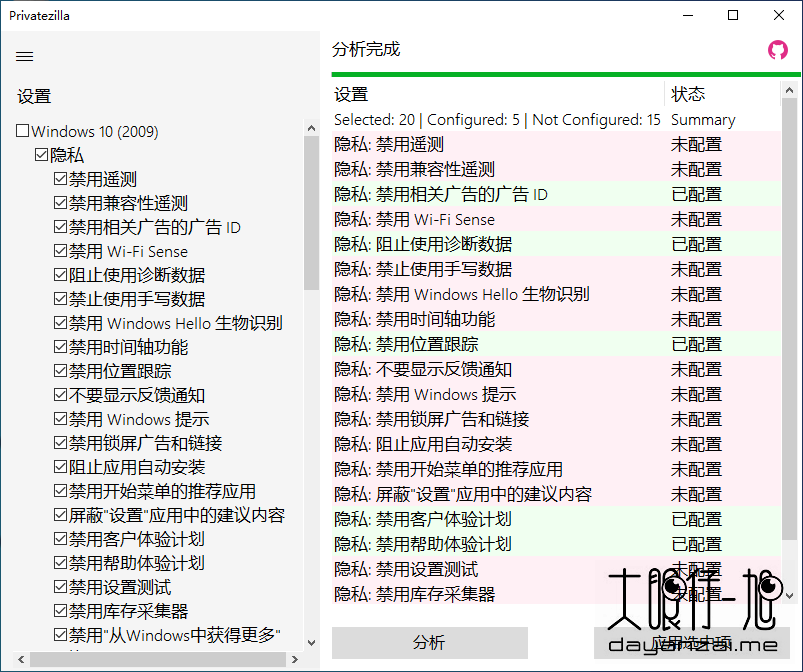803x672 pixels.
Task: Select result row 隐私: 禁用帮助体验计划
Action: pyautogui.click(x=556, y=544)
